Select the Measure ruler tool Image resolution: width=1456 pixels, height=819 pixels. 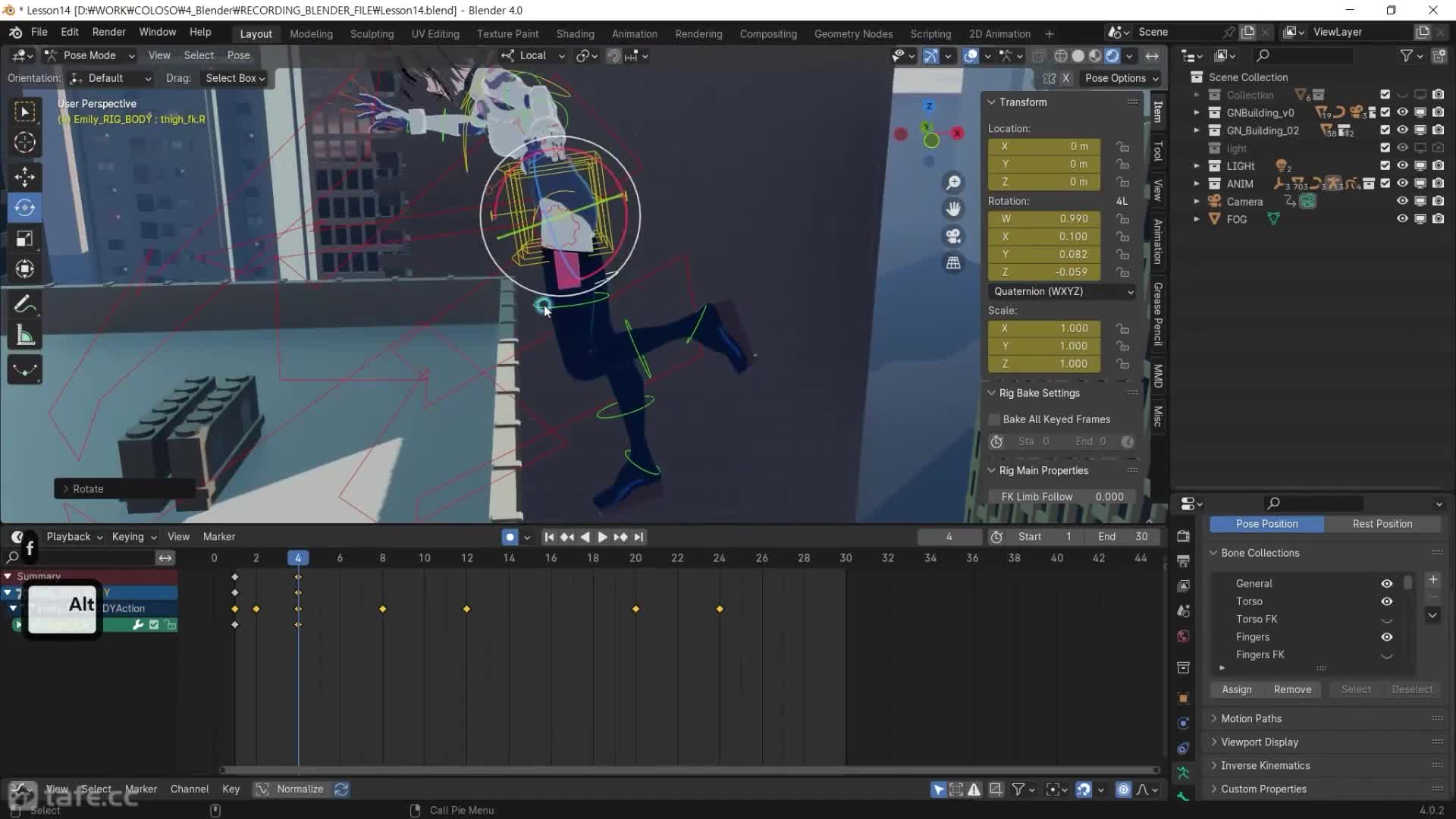click(24, 336)
